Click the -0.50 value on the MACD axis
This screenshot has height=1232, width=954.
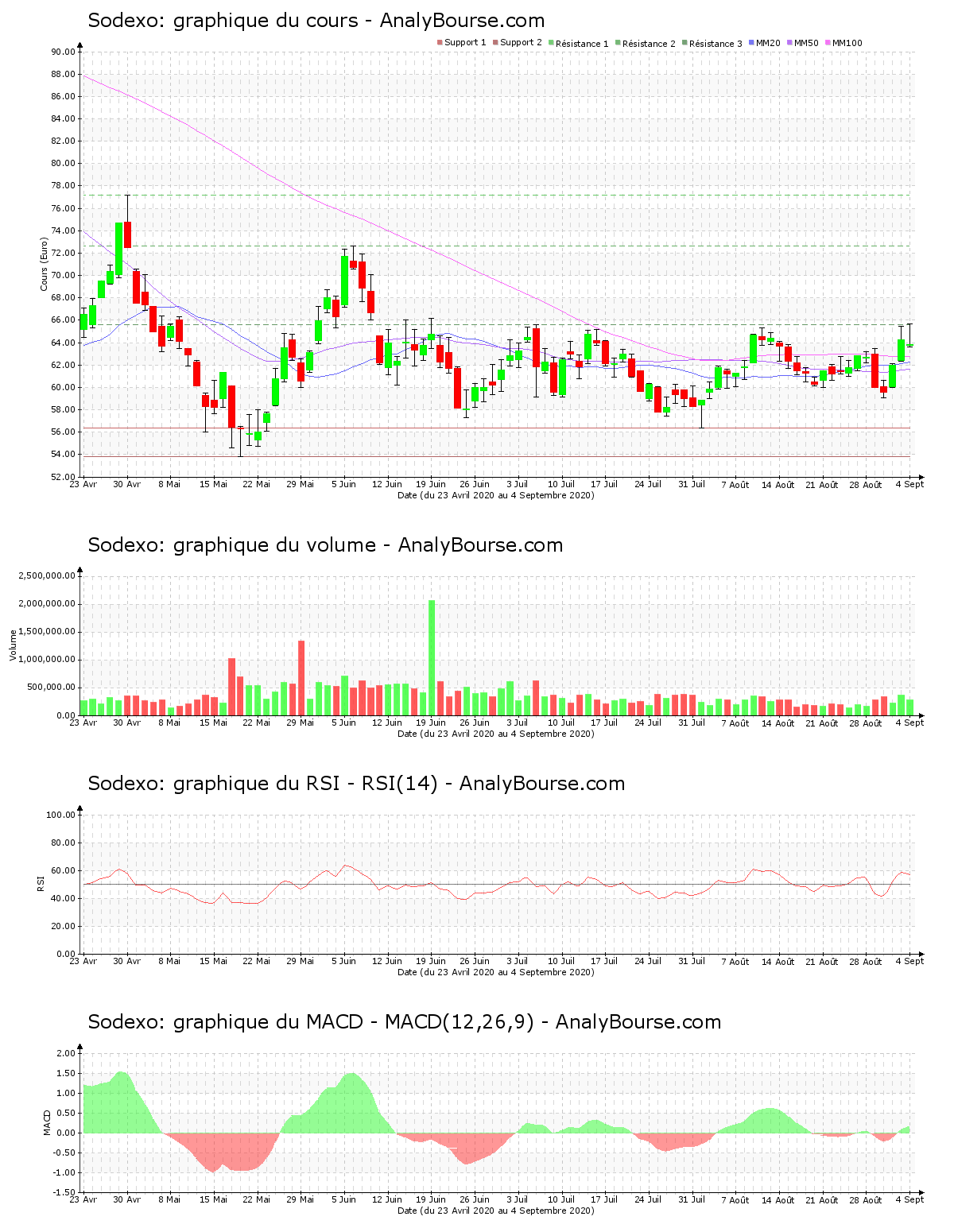pyautogui.click(x=66, y=1153)
